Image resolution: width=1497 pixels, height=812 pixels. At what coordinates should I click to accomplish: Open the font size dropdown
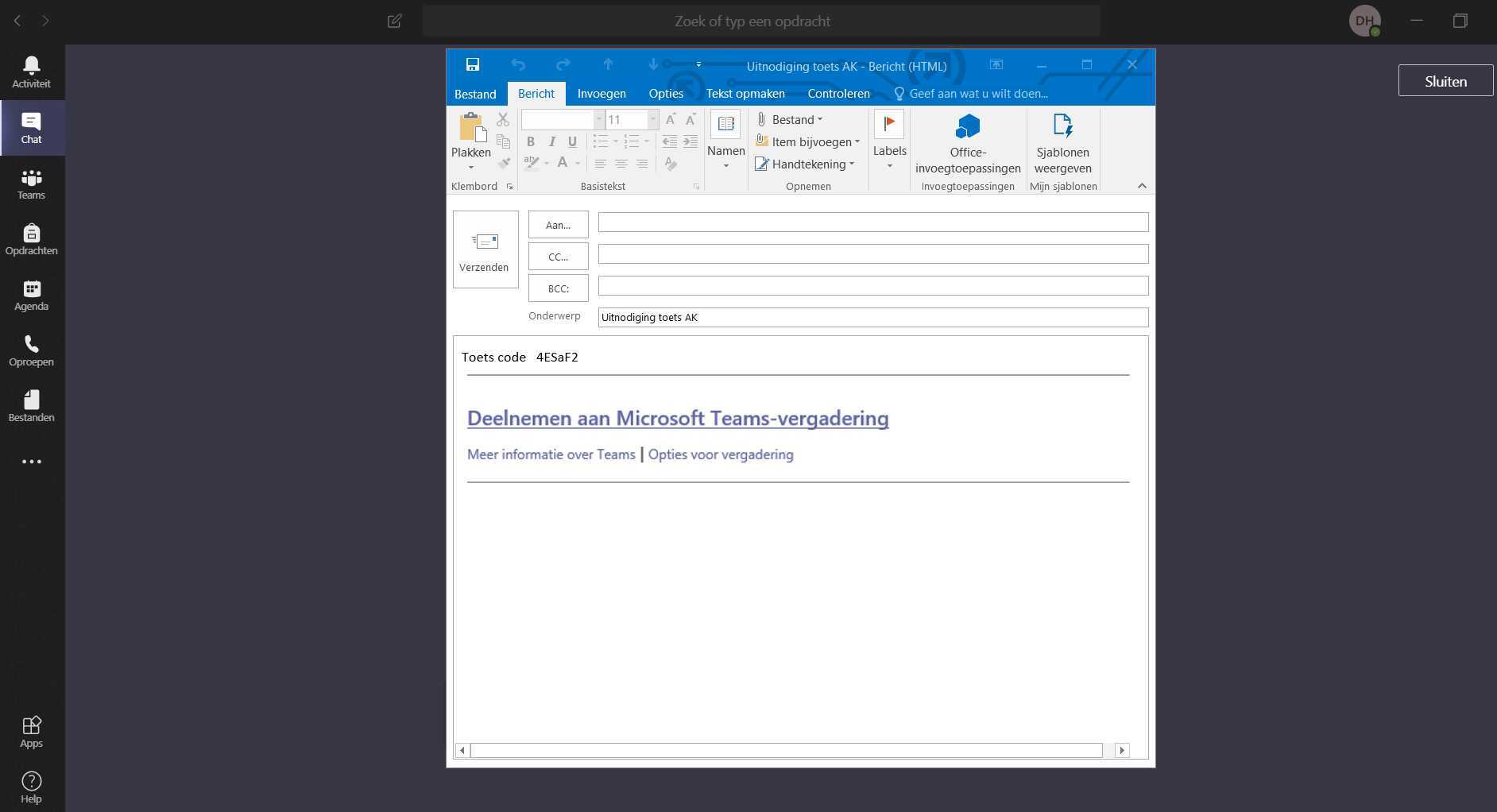652,120
